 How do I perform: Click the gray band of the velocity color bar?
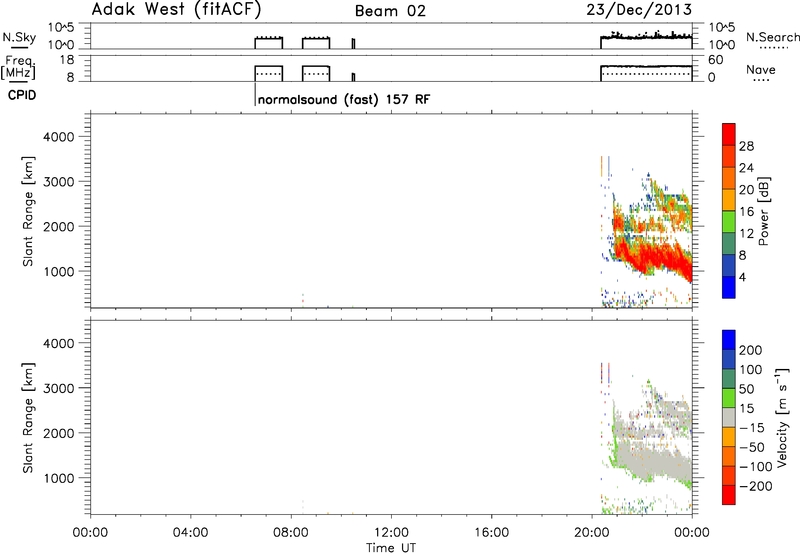[729, 417]
